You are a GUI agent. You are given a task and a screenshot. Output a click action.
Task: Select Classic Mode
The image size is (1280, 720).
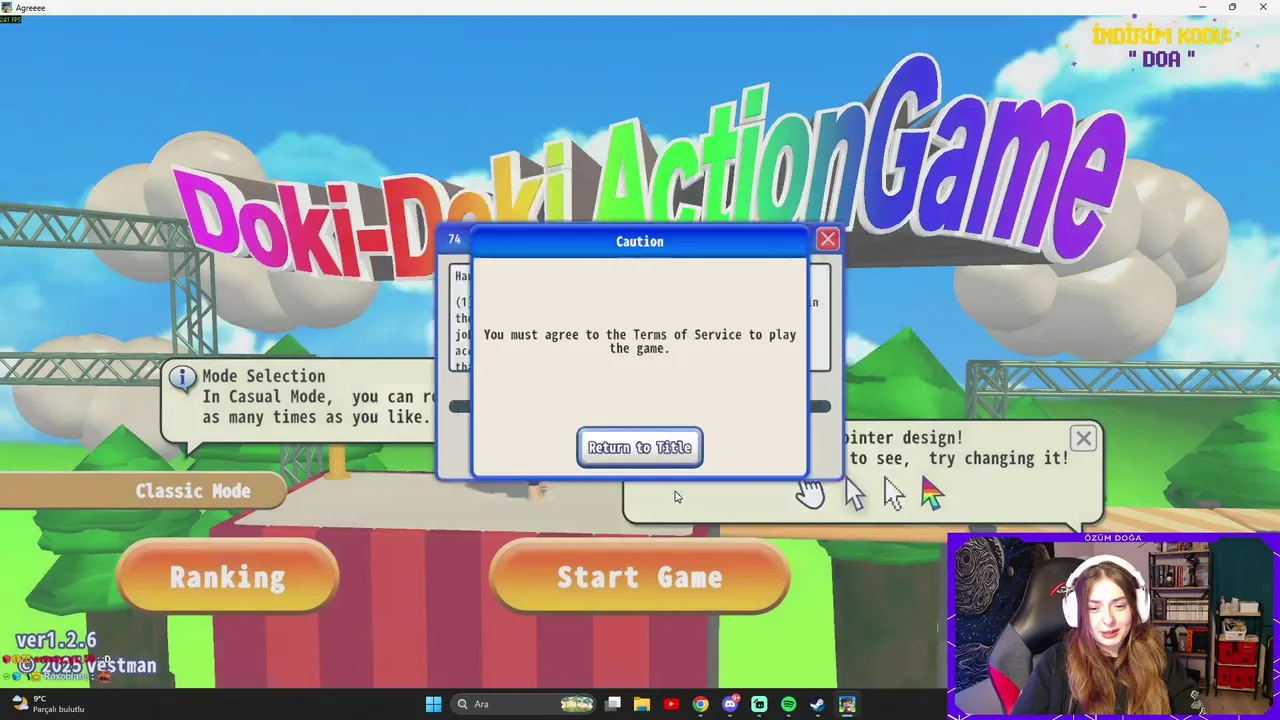[193, 491]
